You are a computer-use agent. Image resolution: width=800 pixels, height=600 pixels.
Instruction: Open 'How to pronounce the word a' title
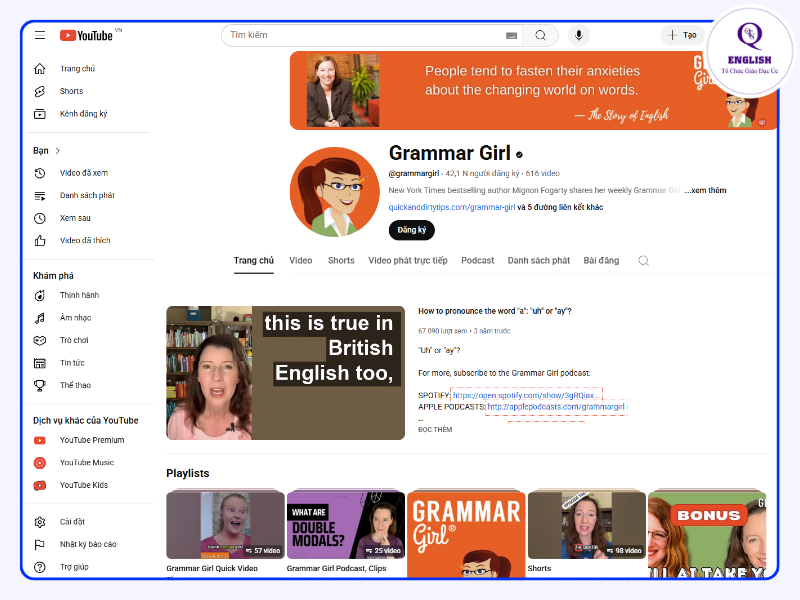click(494, 311)
